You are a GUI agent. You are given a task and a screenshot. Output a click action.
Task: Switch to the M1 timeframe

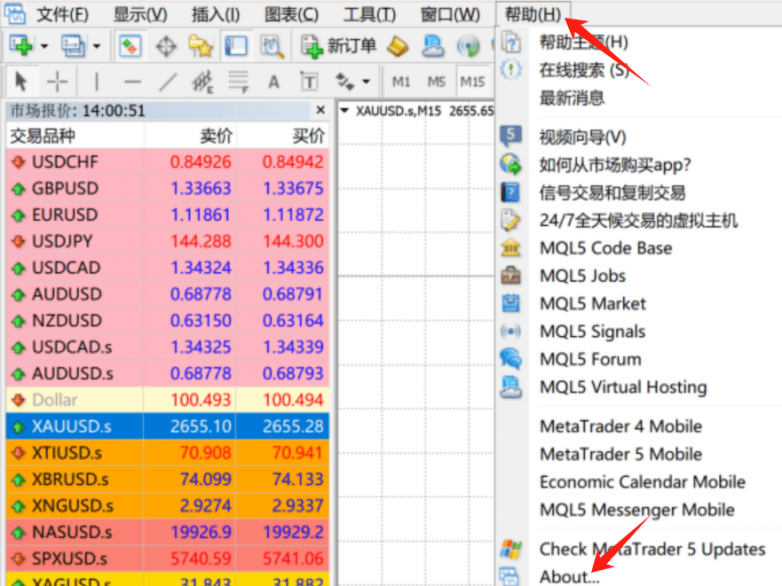coord(401,81)
